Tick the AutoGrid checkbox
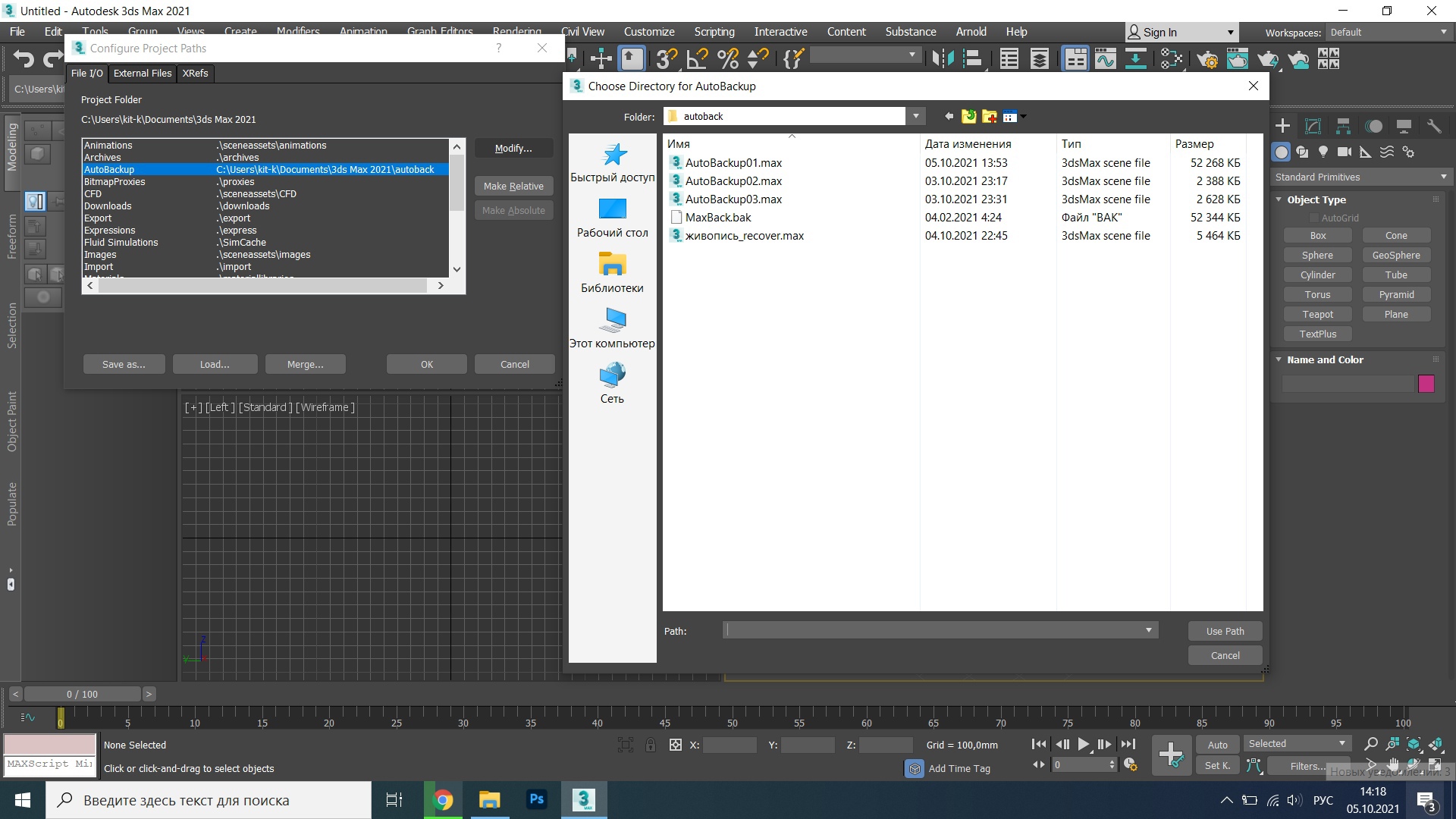Image resolution: width=1456 pixels, height=819 pixels. pos(1314,218)
